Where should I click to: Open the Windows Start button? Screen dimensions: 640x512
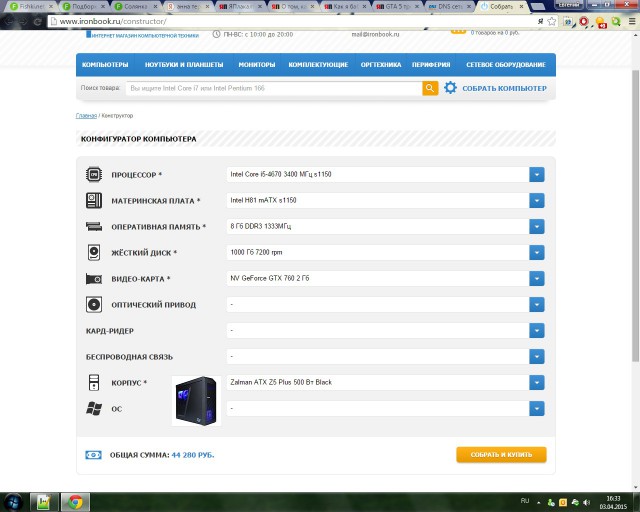pyautogui.click(x=13, y=502)
